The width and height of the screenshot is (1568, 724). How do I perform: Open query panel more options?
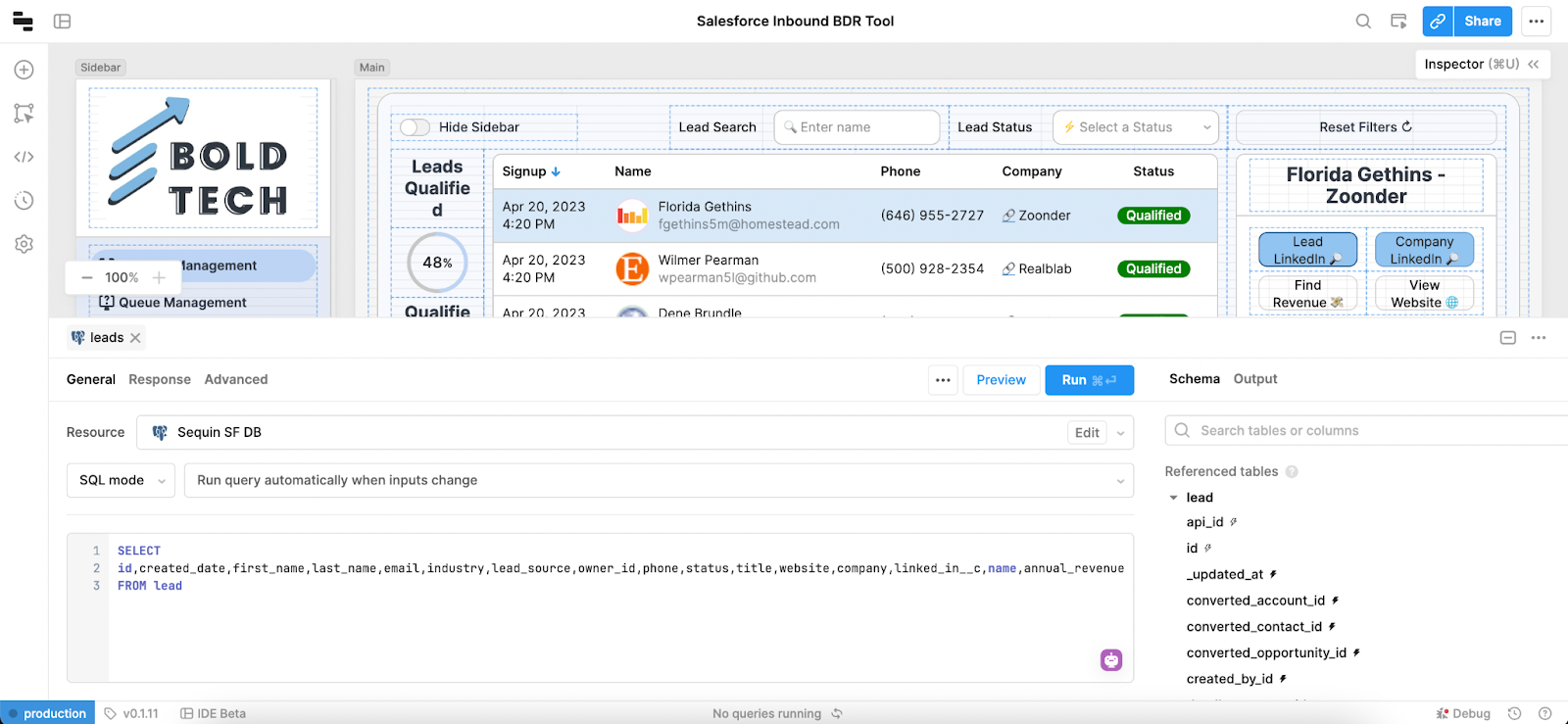tap(1539, 338)
